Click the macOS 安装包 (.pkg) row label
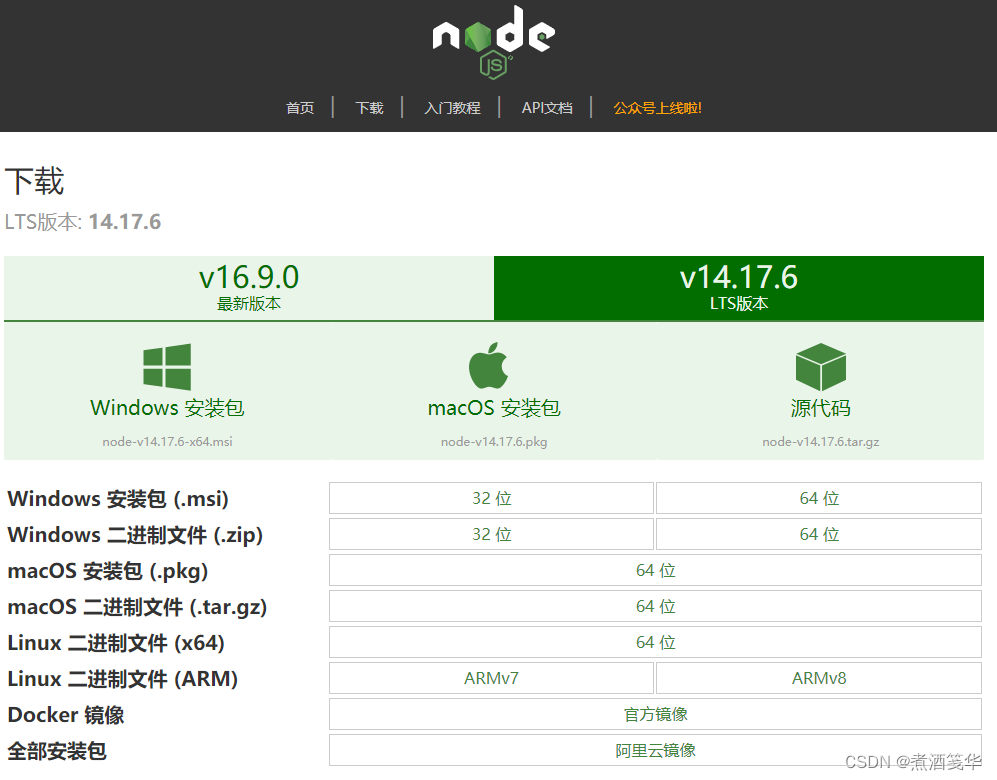997x780 pixels. (x=107, y=571)
